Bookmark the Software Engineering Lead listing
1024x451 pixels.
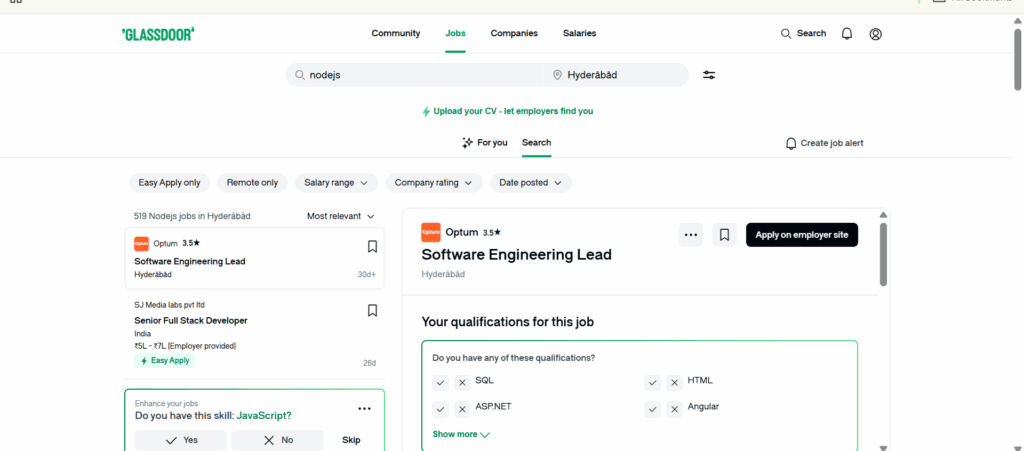tap(372, 246)
